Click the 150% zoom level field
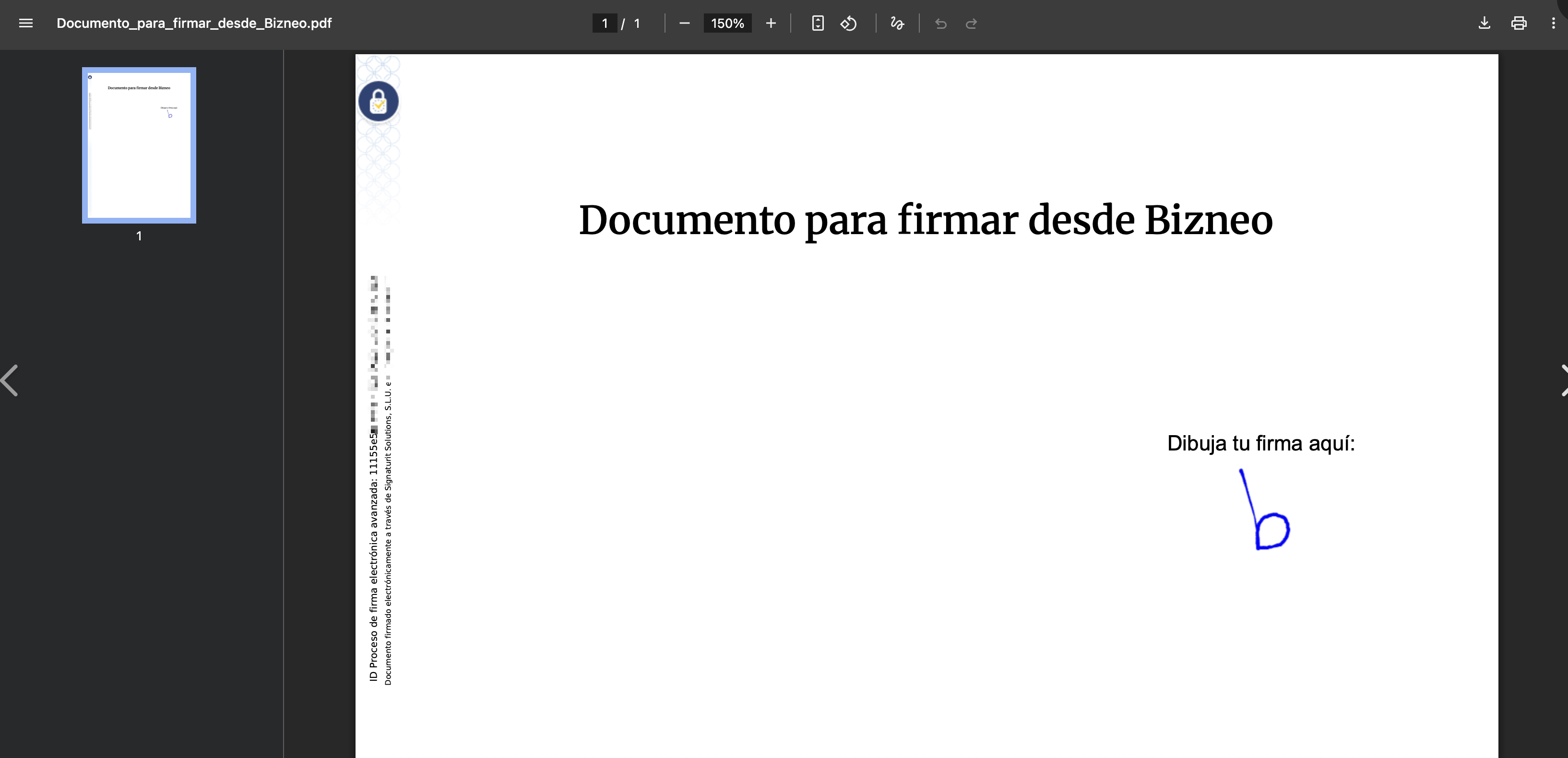This screenshot has width=1568, height=758. [x=727, y=23]
